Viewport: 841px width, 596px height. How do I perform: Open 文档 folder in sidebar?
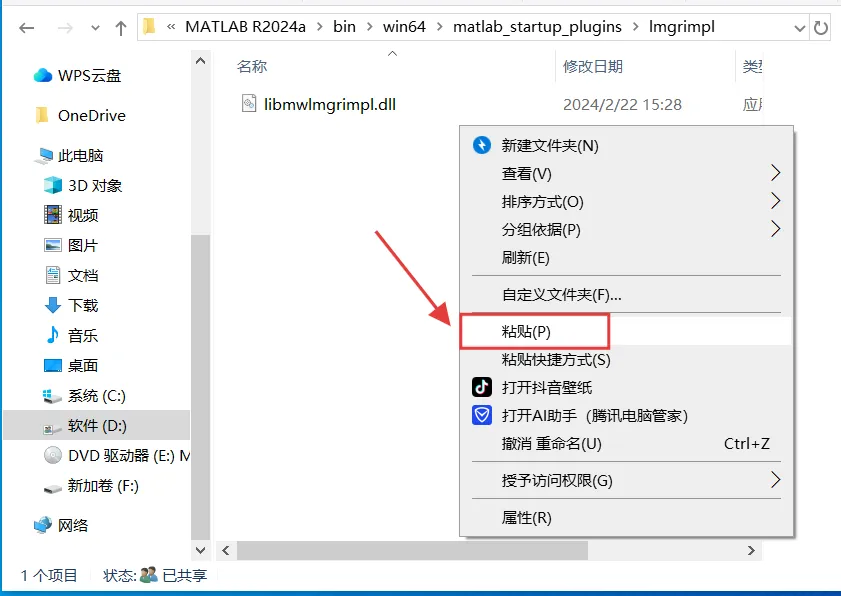(x=83, y=276)
